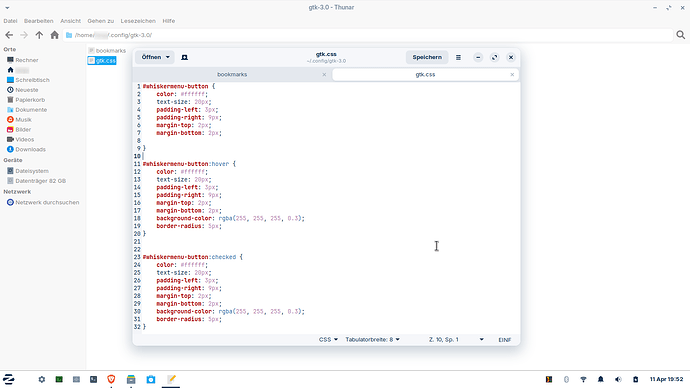Go forward using Thunar's forward arrow

pyautogui.click(x=24, y=35)
